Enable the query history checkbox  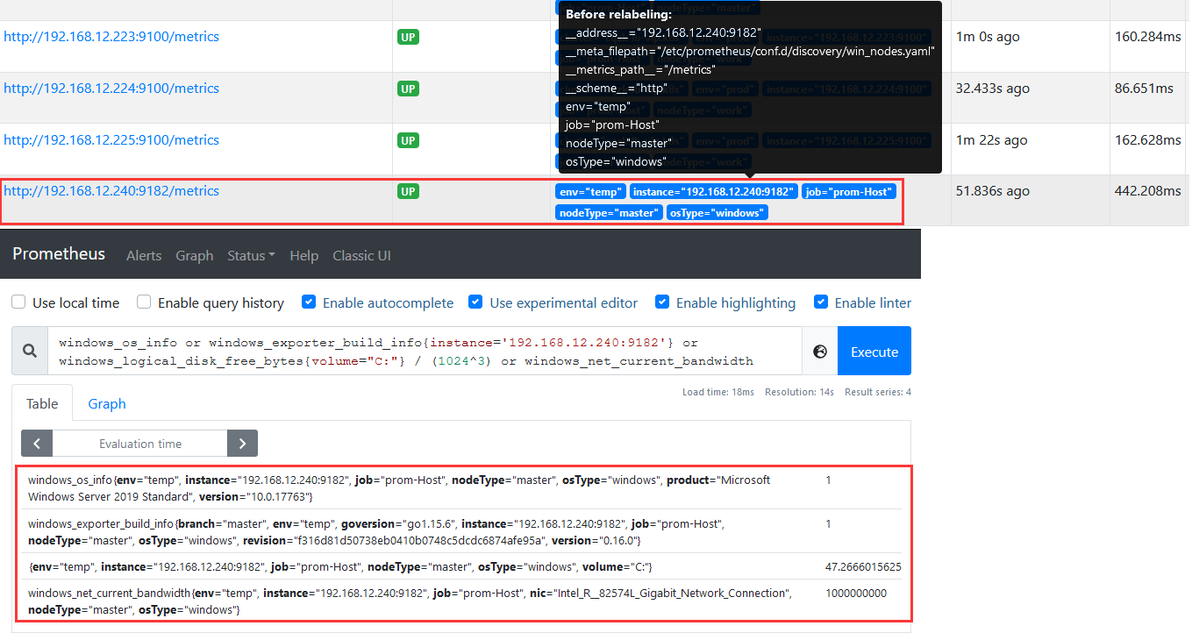pyautogui.click(x=144, y=302)
